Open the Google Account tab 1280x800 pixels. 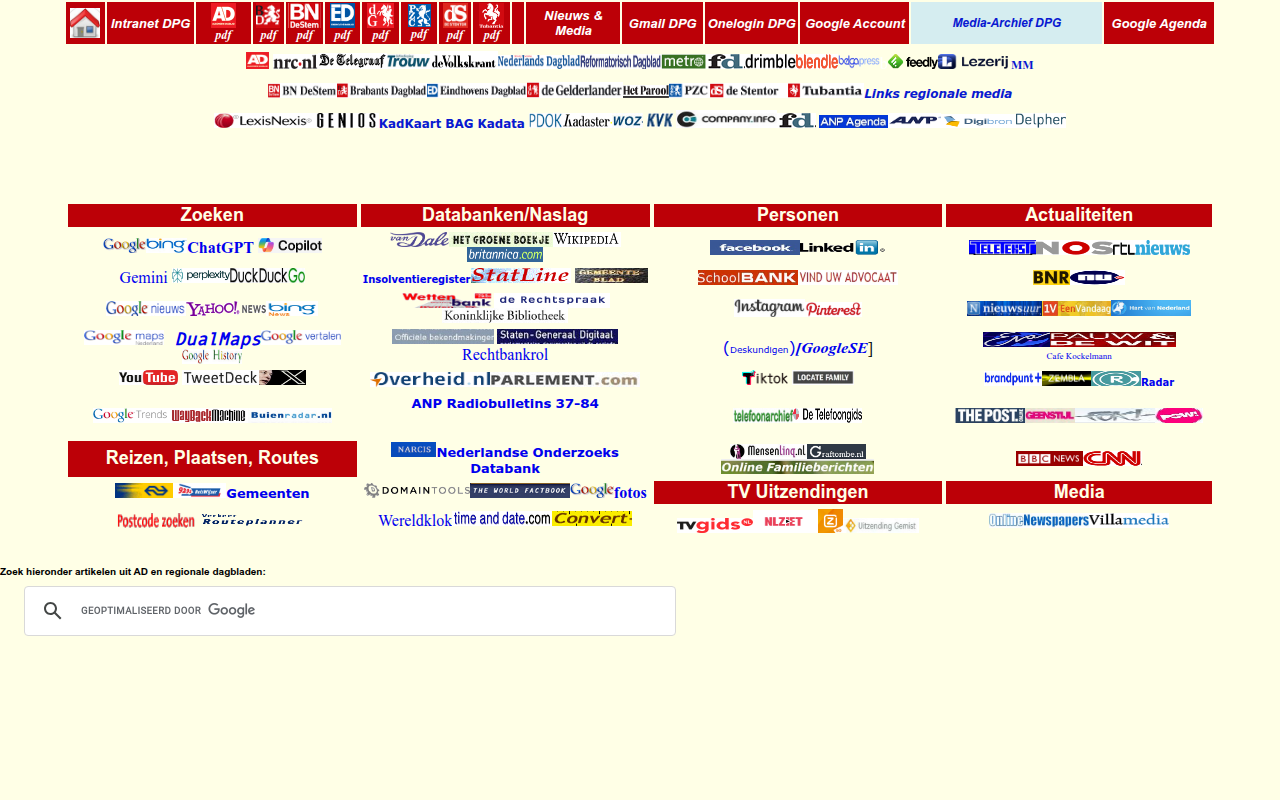(x=855, y=23)
